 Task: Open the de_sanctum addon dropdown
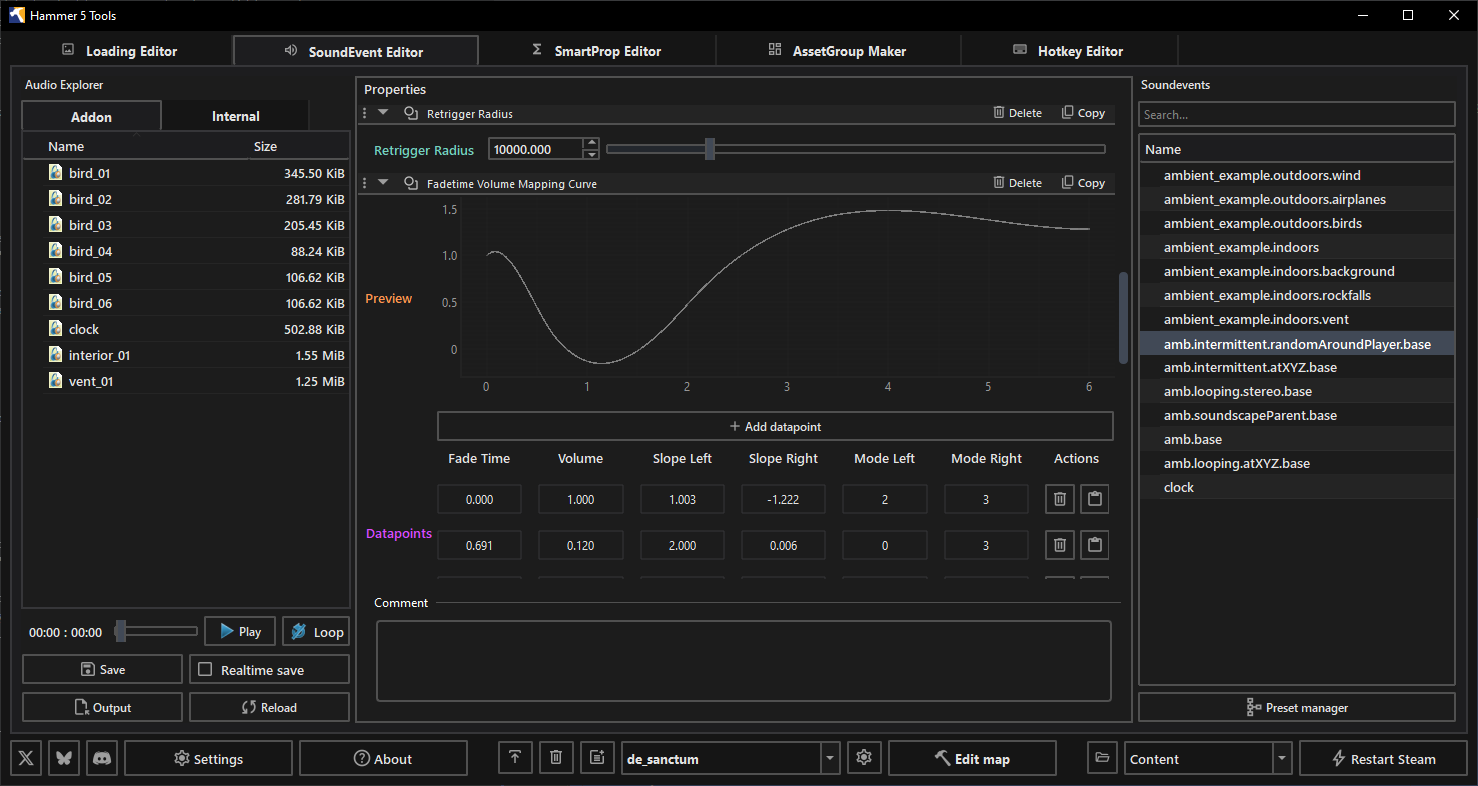click(830, 758)
